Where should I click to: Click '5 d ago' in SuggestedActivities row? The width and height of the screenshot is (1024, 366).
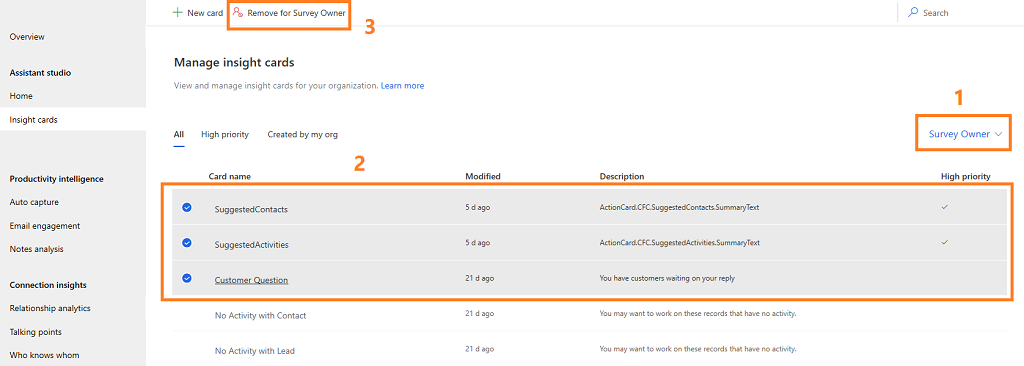[x=477, y=242]
